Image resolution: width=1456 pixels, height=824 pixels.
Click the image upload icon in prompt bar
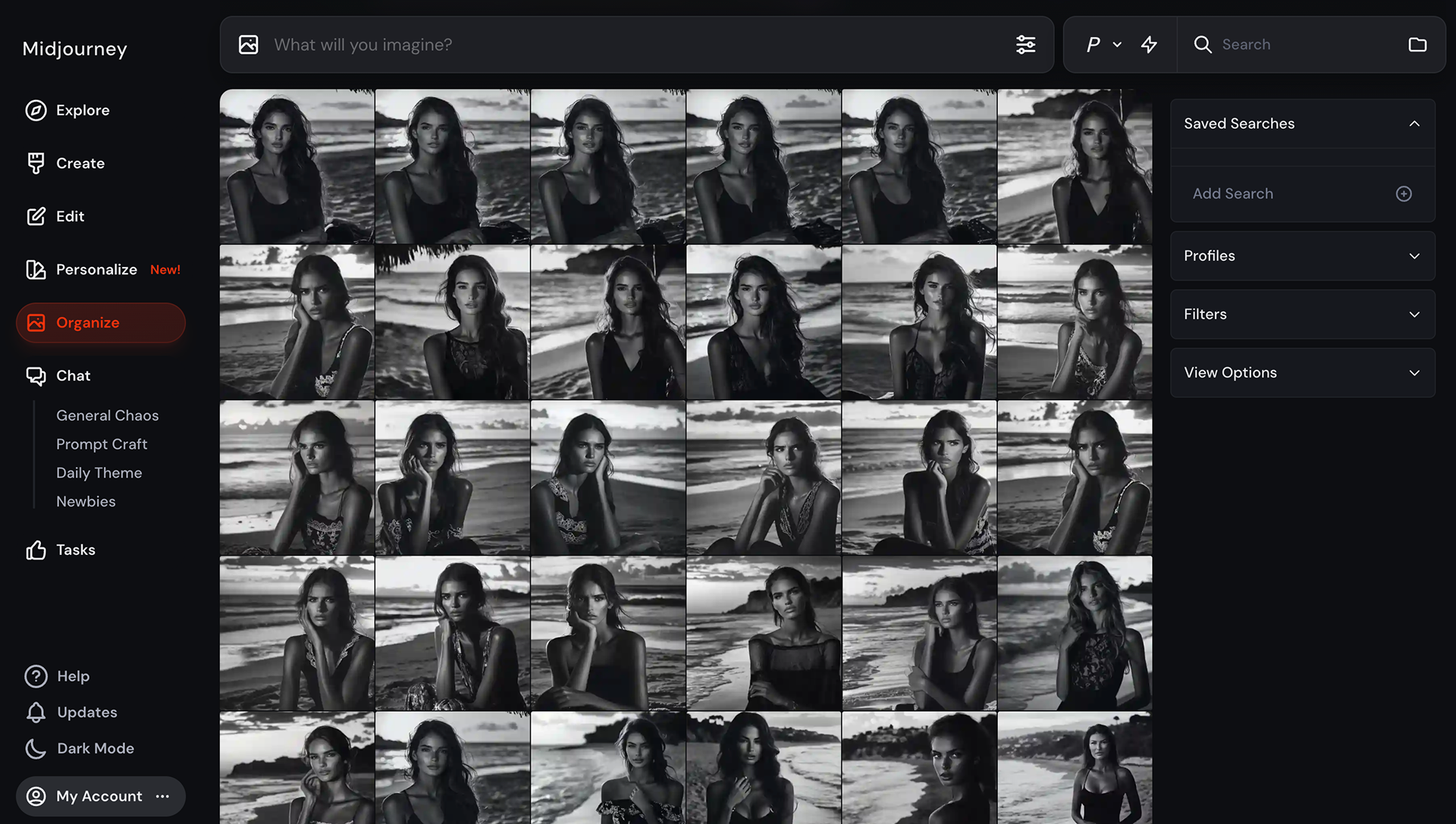coord(249,45)
